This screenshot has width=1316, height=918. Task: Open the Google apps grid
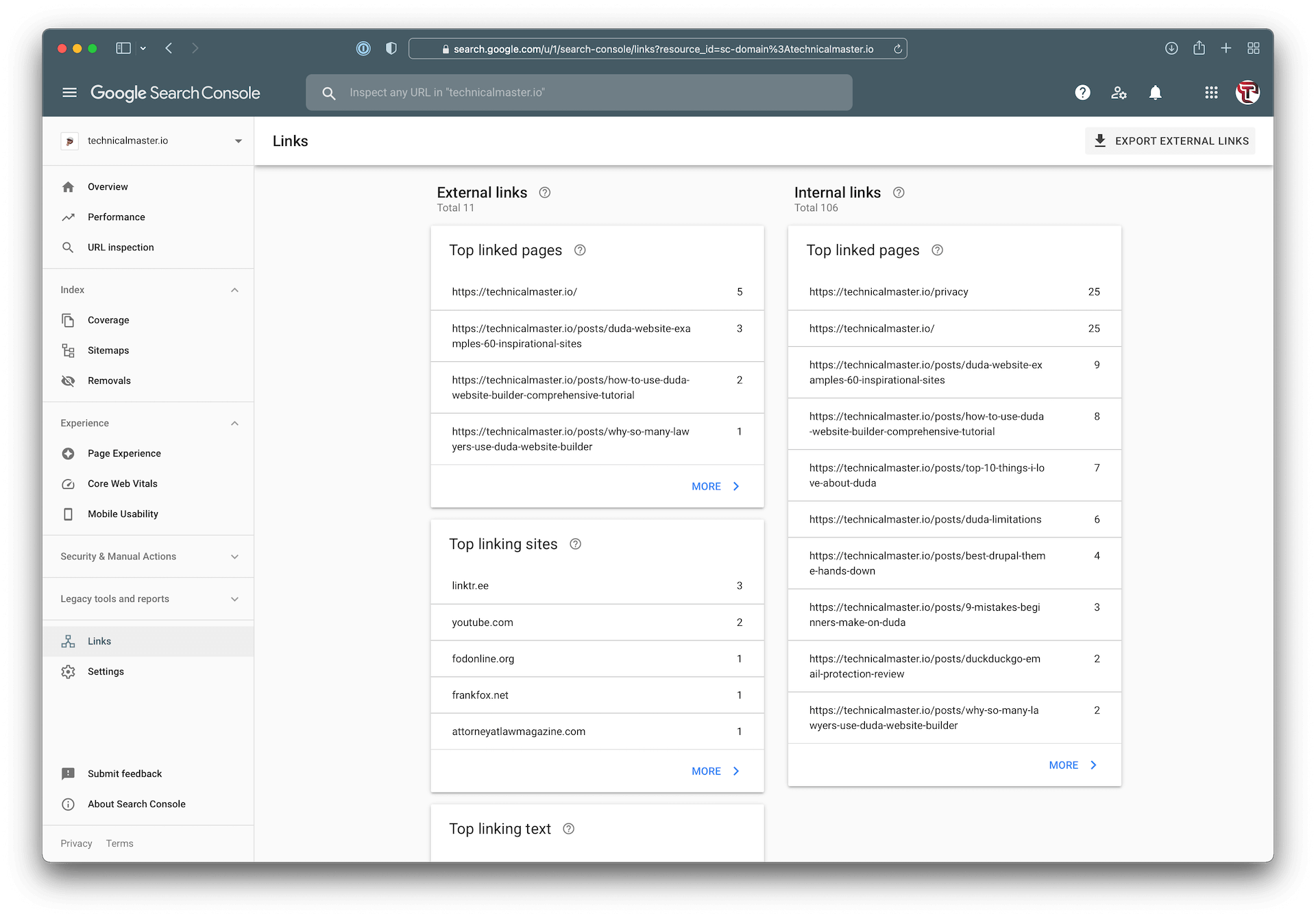[x=1211, y=93]
